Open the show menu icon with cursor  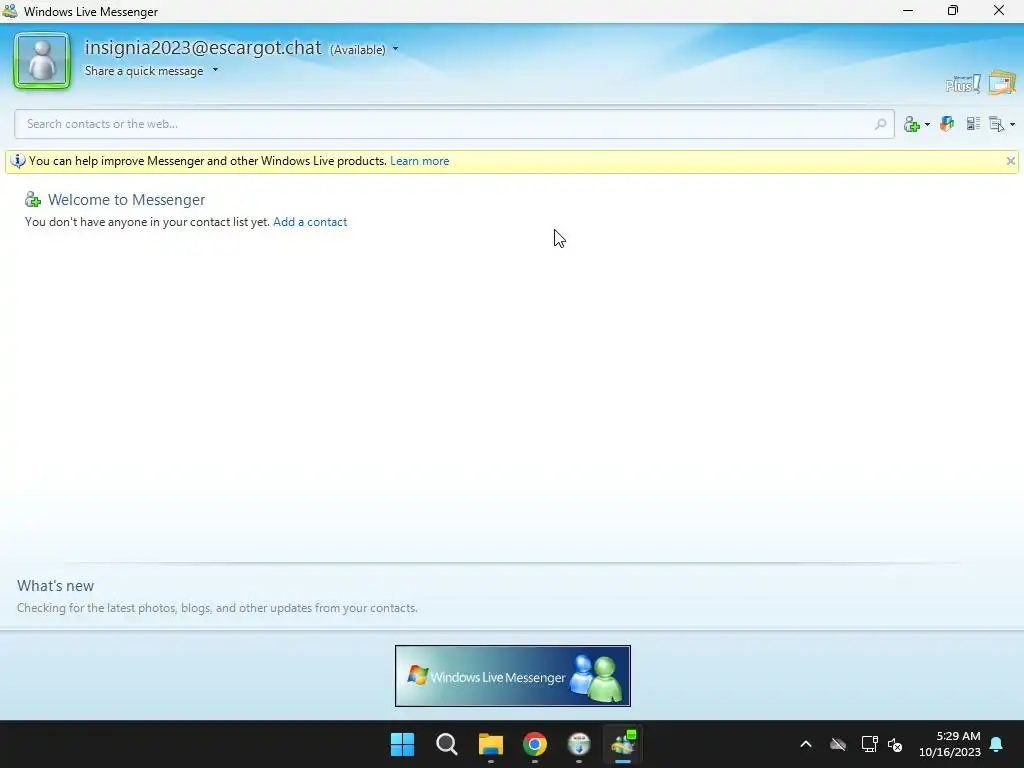(x=997, y=124)
